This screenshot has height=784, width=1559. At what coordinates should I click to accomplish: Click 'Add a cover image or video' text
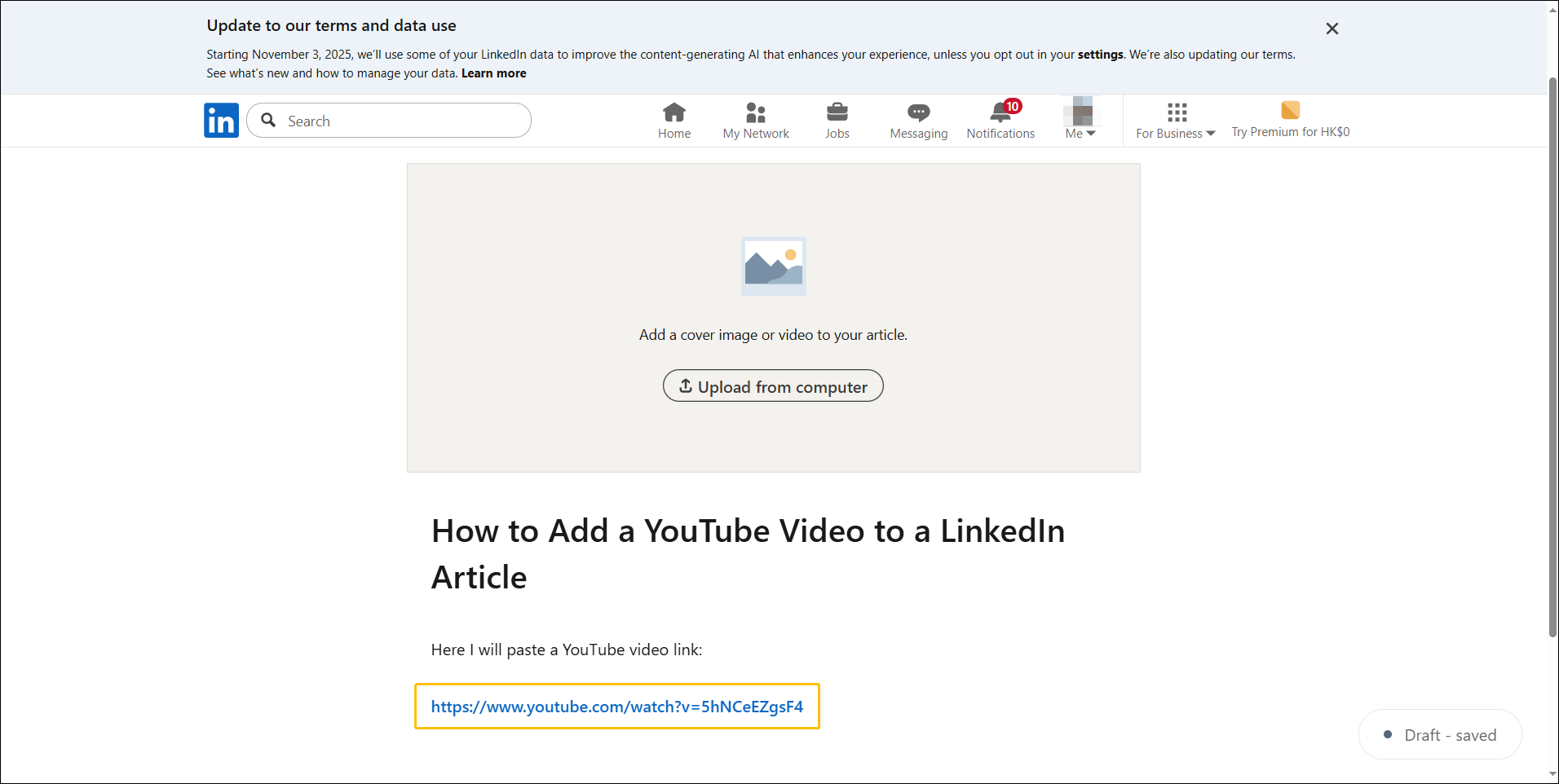(x=773, y=335)
